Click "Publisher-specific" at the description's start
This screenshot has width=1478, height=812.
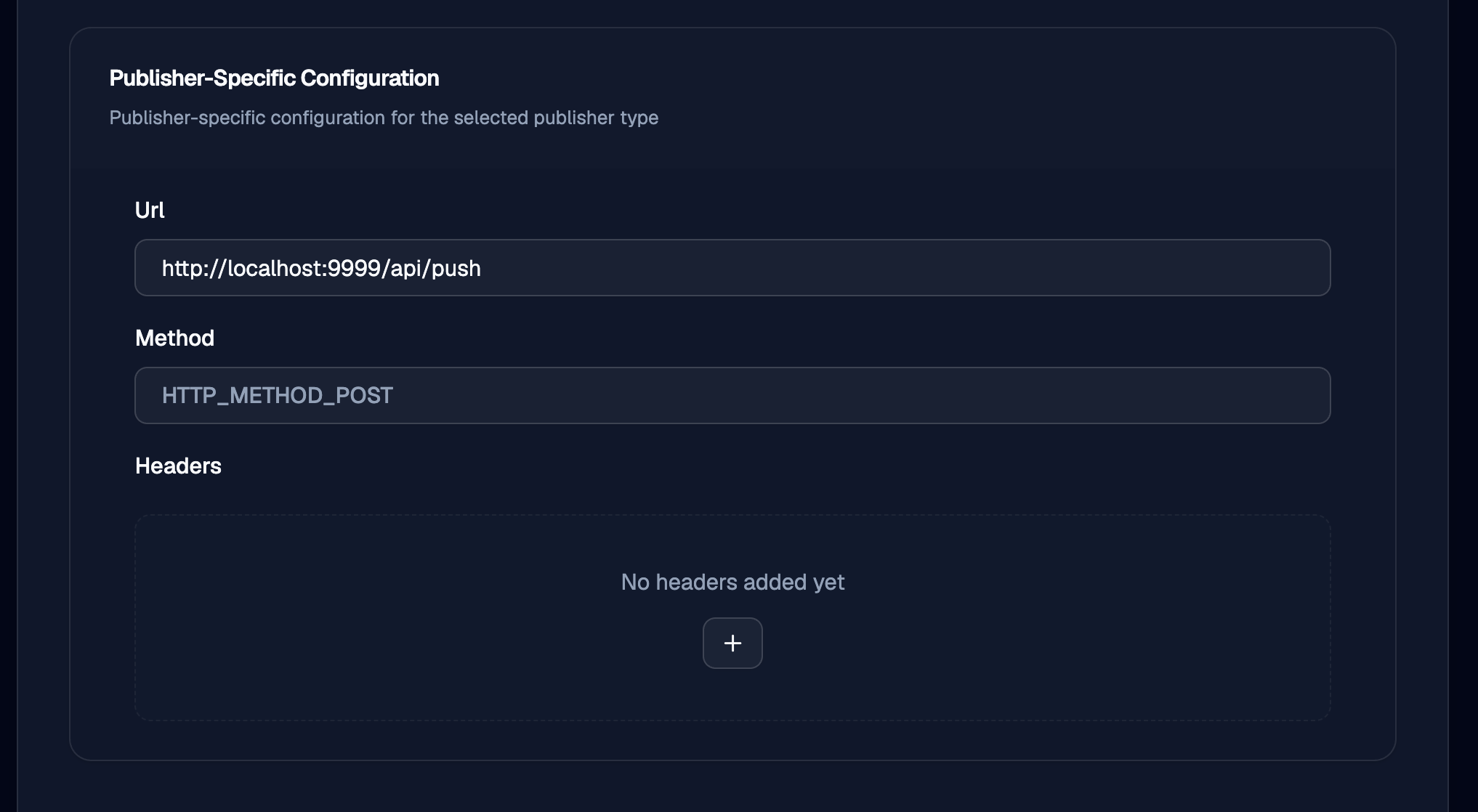[187, 118]
